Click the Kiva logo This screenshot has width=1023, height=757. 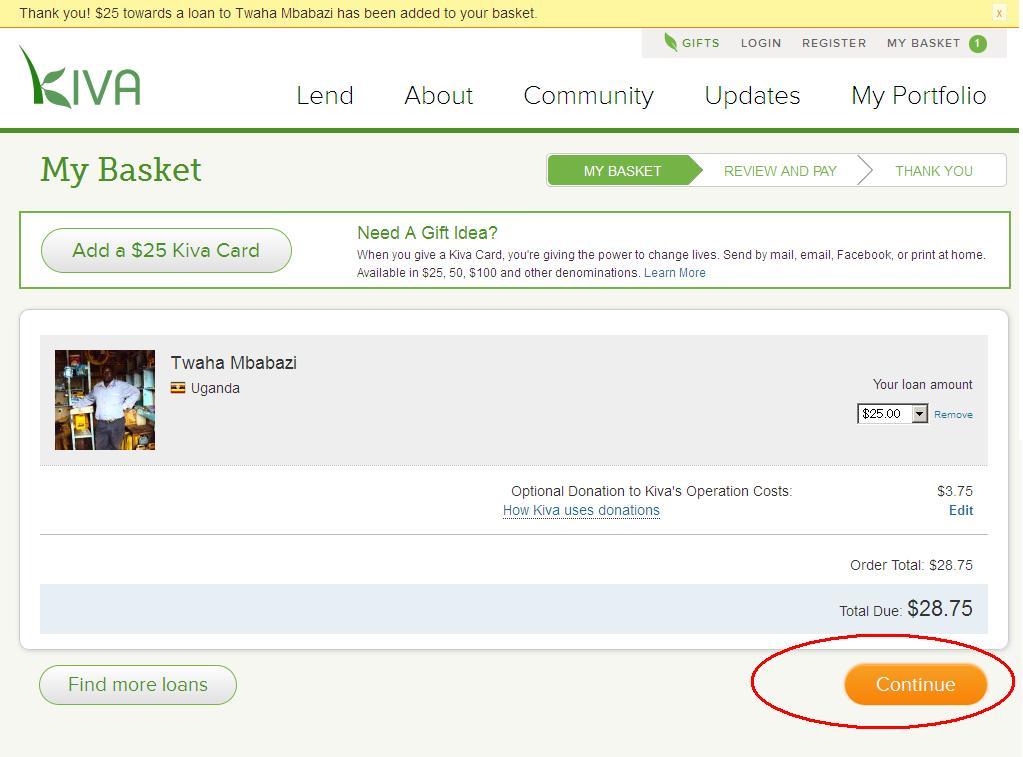click(80, 77)
